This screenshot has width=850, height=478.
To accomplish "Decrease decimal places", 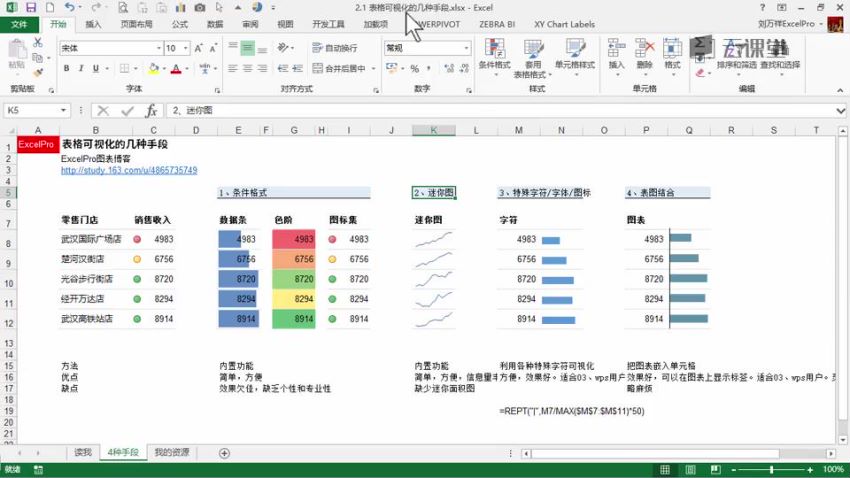I will point(464,68).
